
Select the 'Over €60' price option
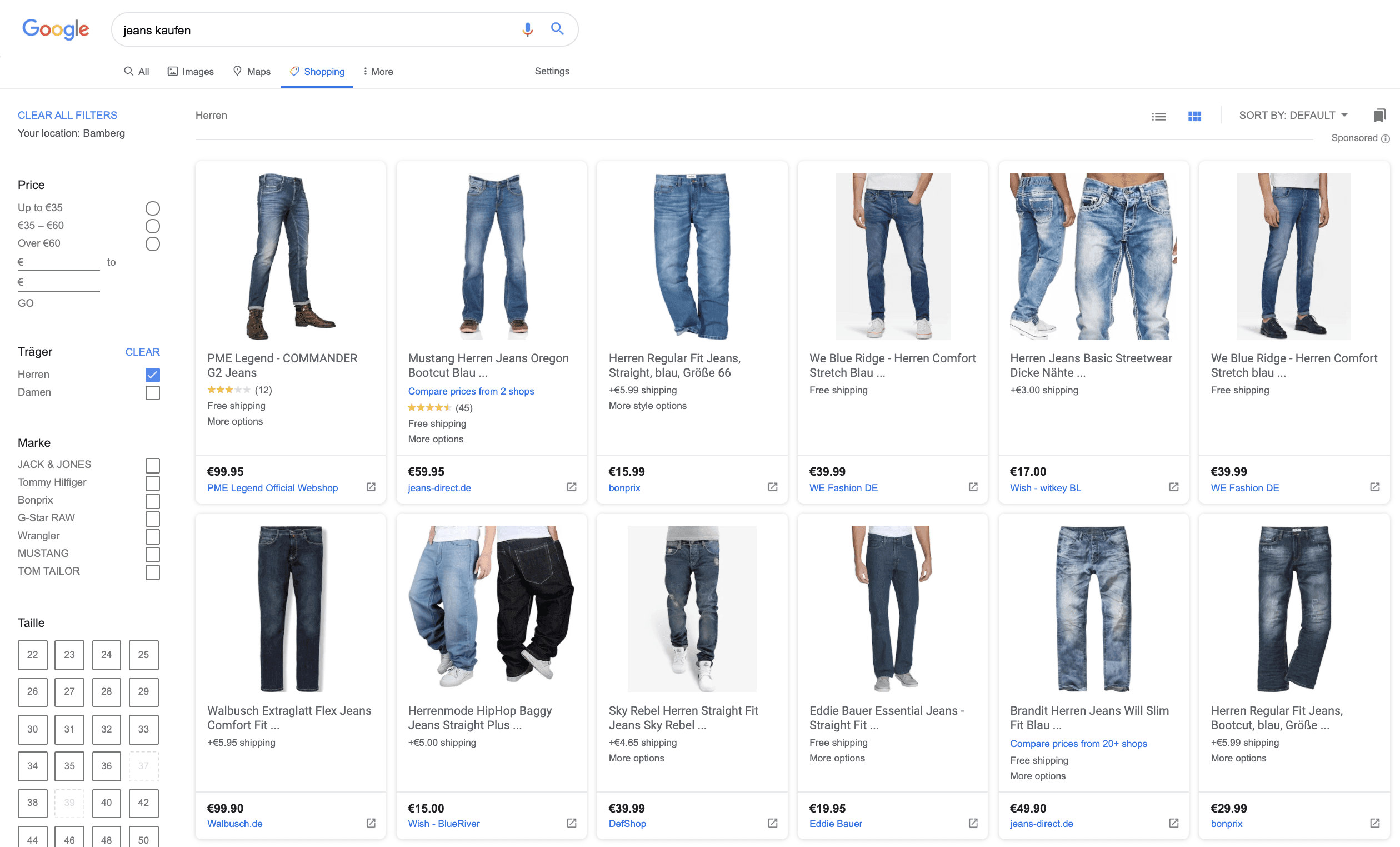click(152, 244)
